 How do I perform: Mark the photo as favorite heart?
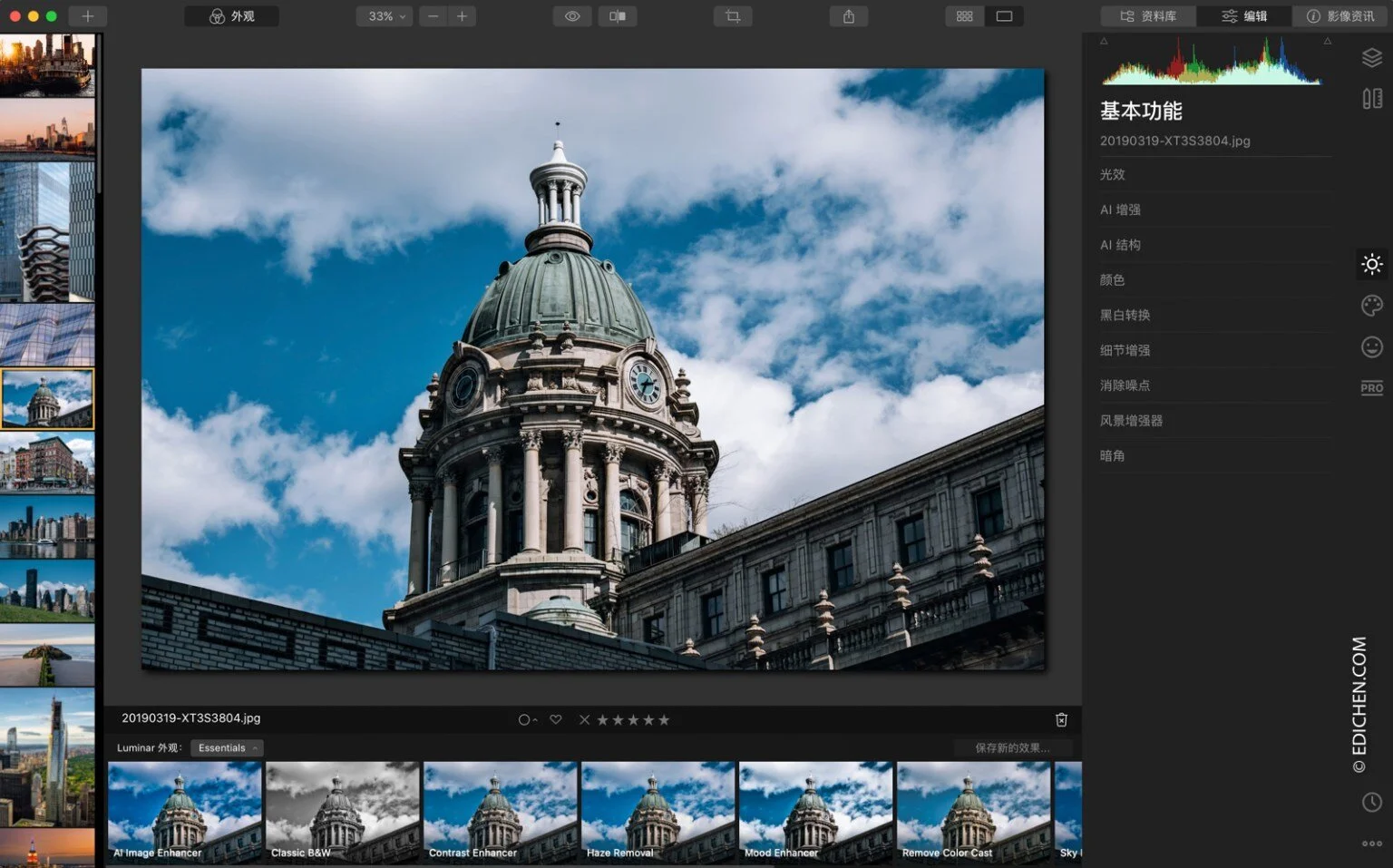(556, 719)
